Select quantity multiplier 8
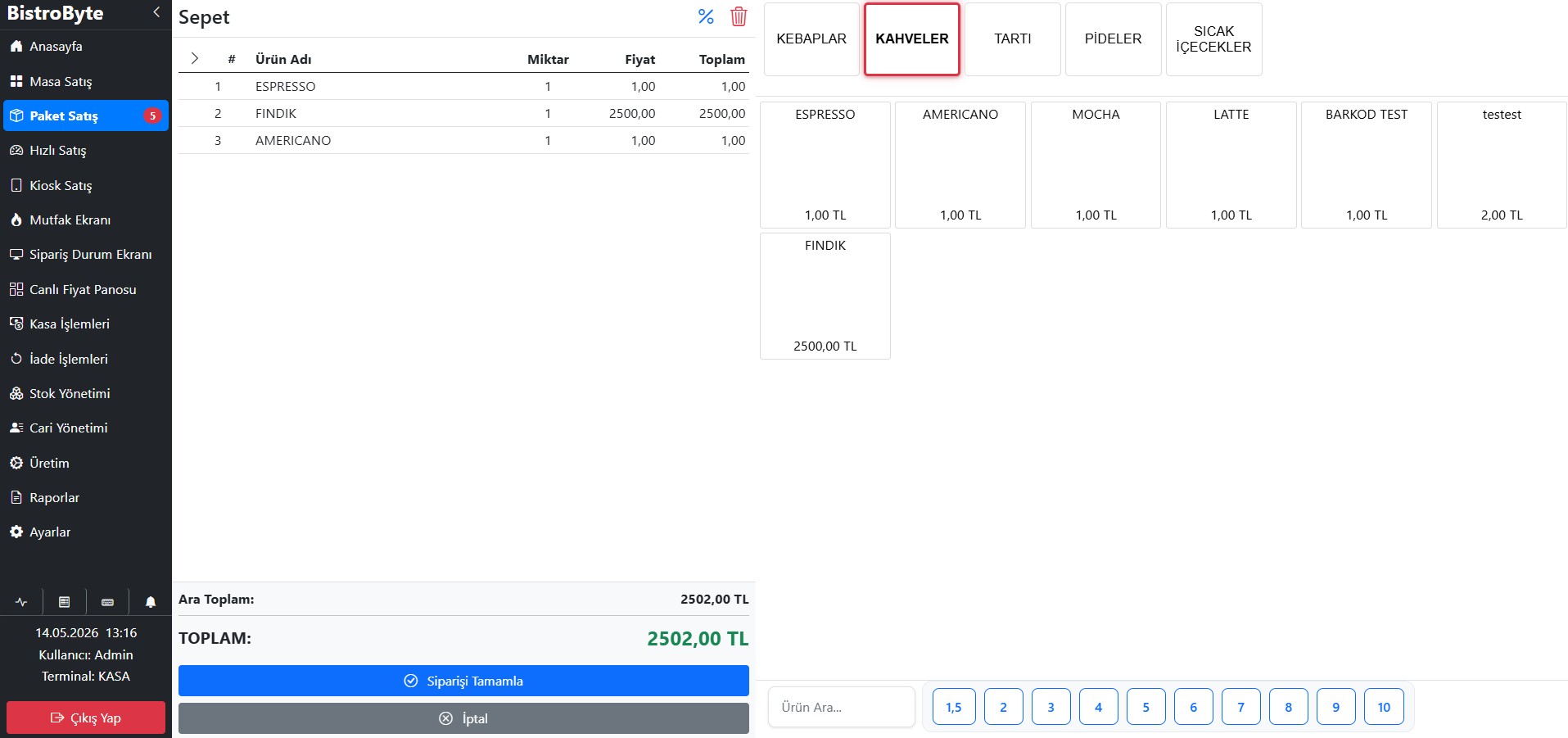The image size is (1568, 738). coord(1288,707)
